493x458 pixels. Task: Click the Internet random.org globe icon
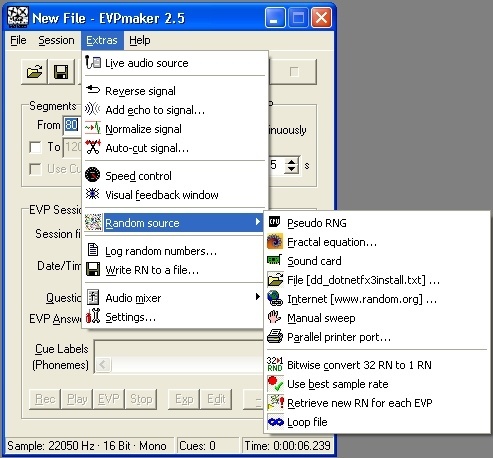(x=275, y=298)
